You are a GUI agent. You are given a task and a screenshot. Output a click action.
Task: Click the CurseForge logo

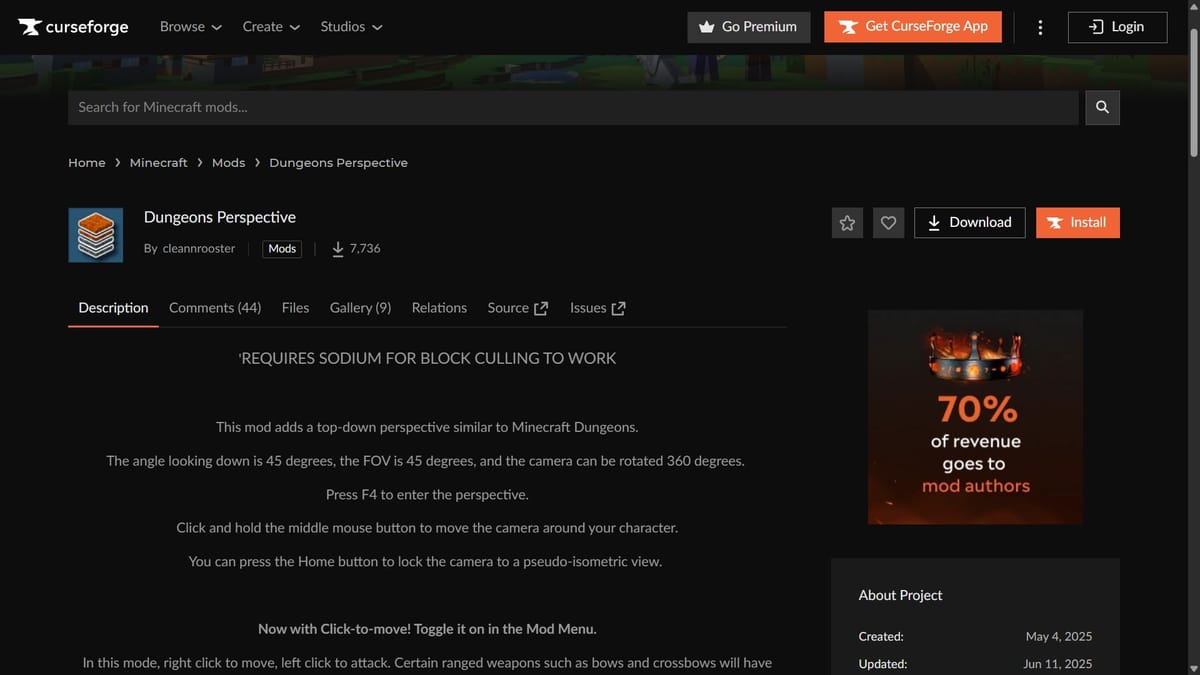coord(72,26)
